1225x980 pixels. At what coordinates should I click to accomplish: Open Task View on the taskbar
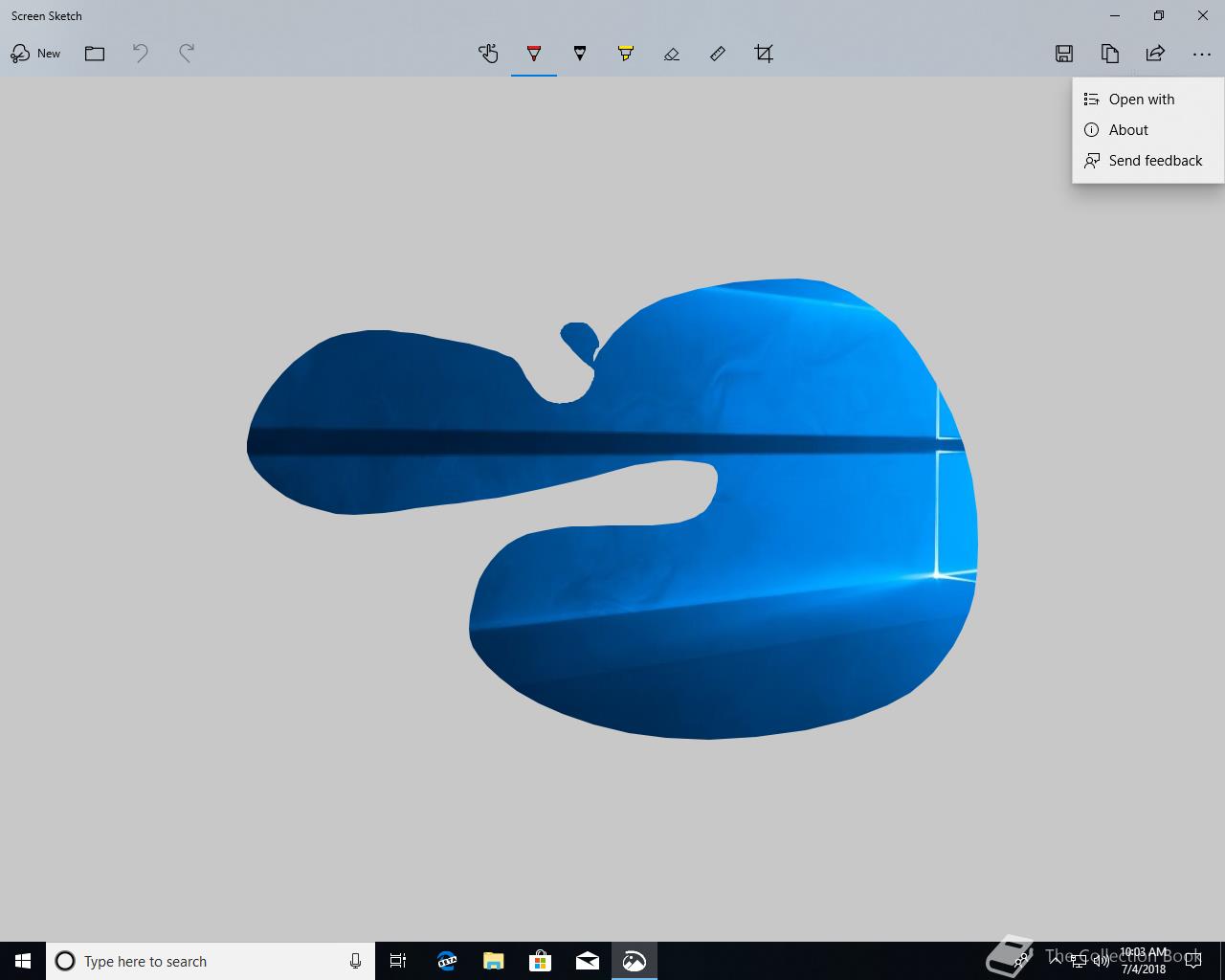(x=398, y=961)
